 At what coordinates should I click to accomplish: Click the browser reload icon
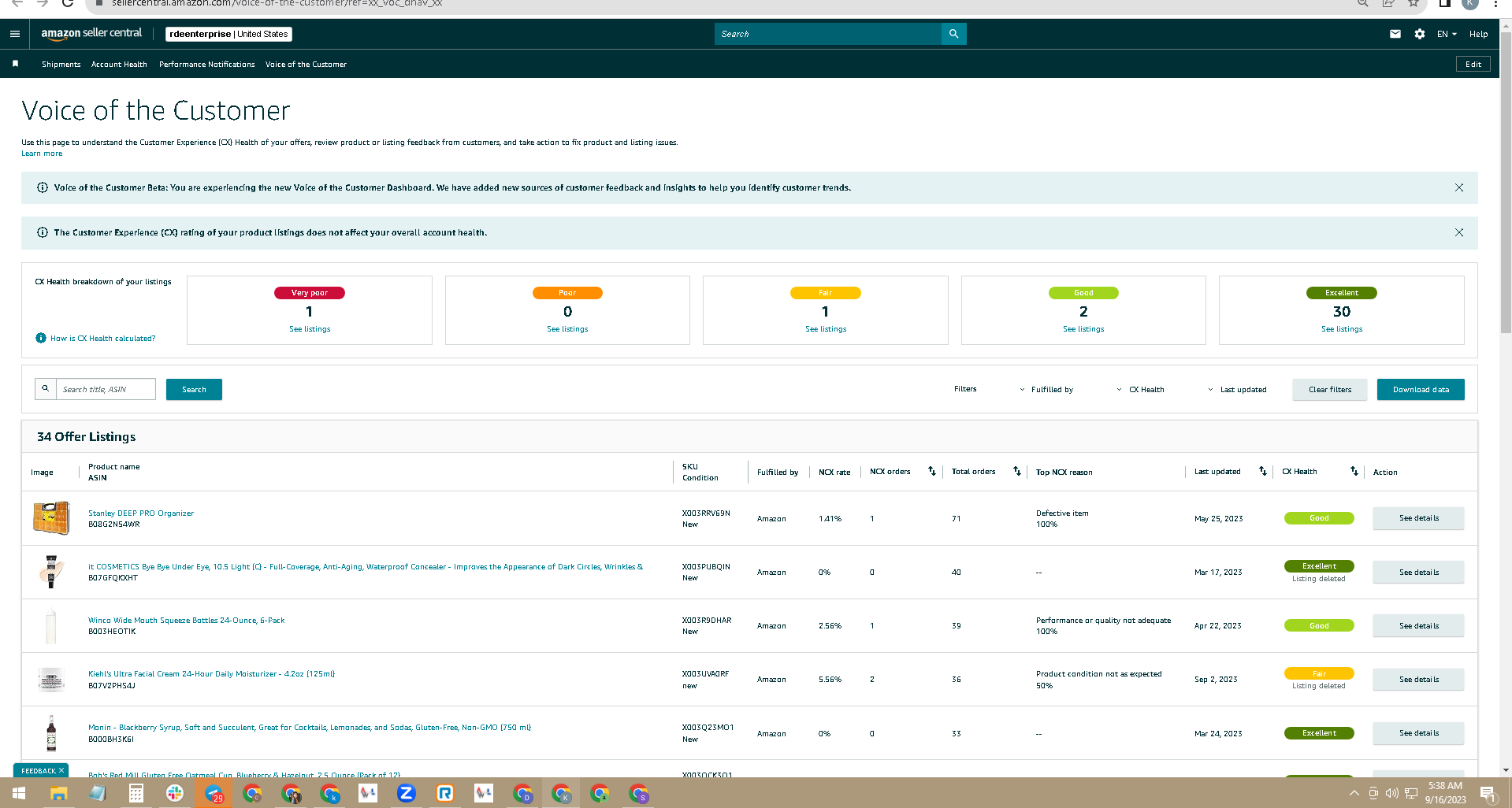[68, 3]
